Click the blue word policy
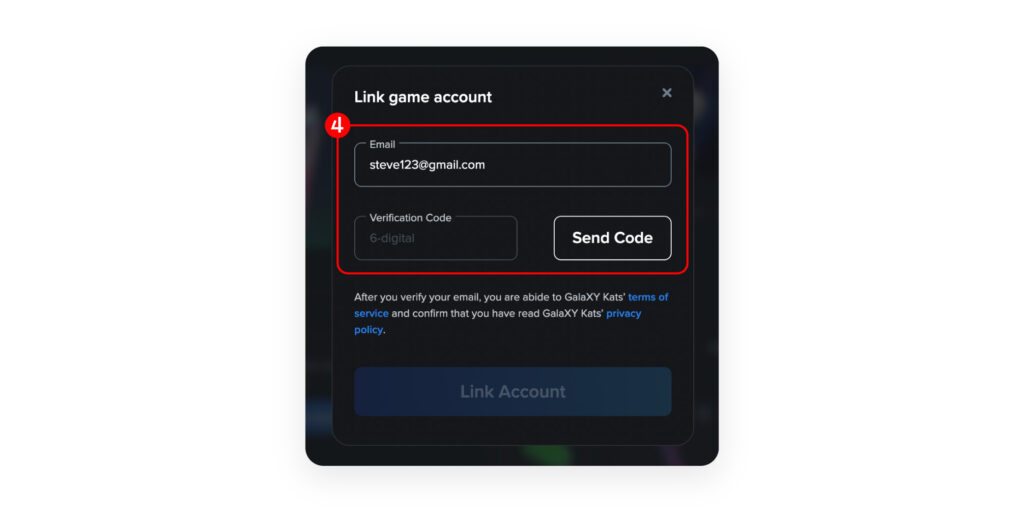This screenshot has width=1024, height=512. tap(368, 330)
